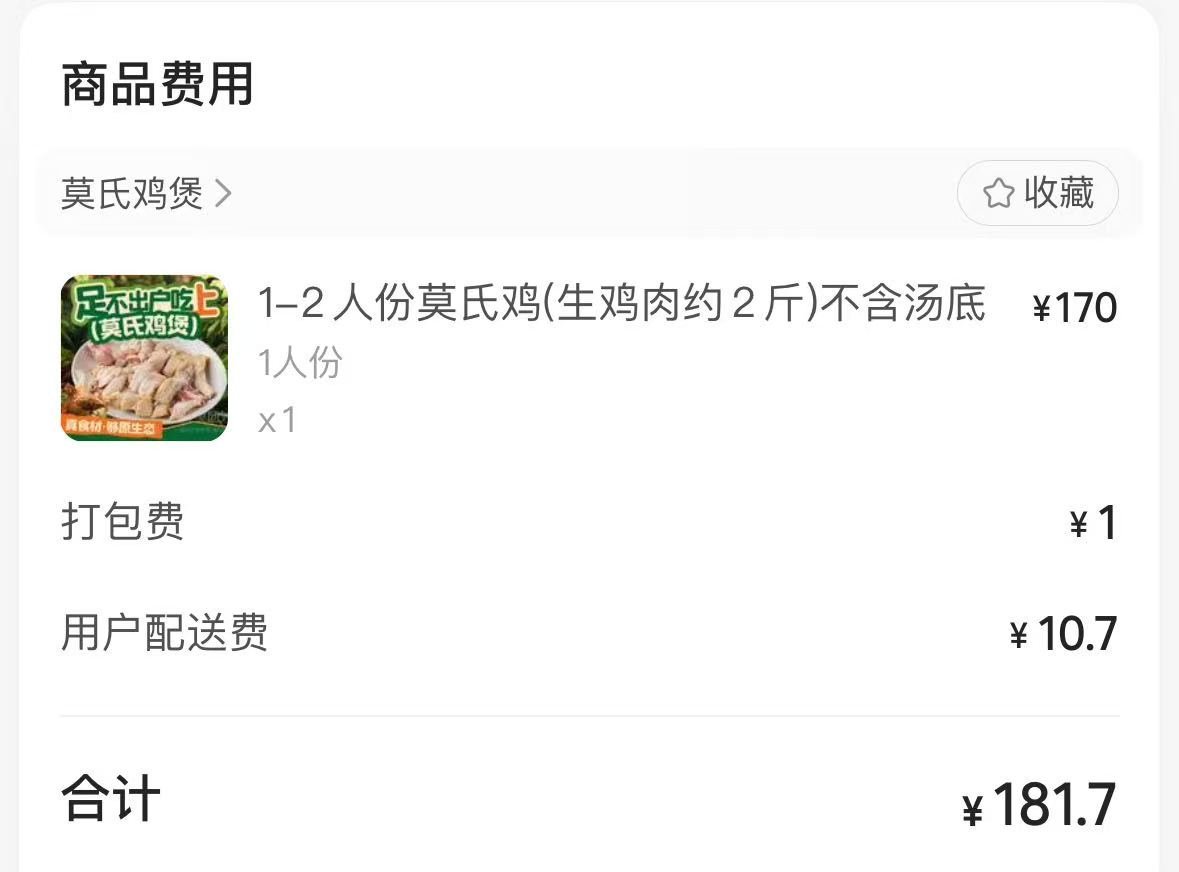This screenshot has height=872, width=1179.
Task: Expand the chevron next to 莫氏鸡煲
Action: 223,193
